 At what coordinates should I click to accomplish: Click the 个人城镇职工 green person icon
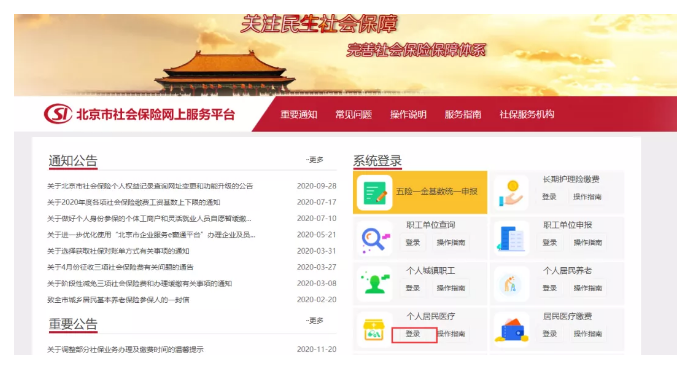tap(374, 284)
